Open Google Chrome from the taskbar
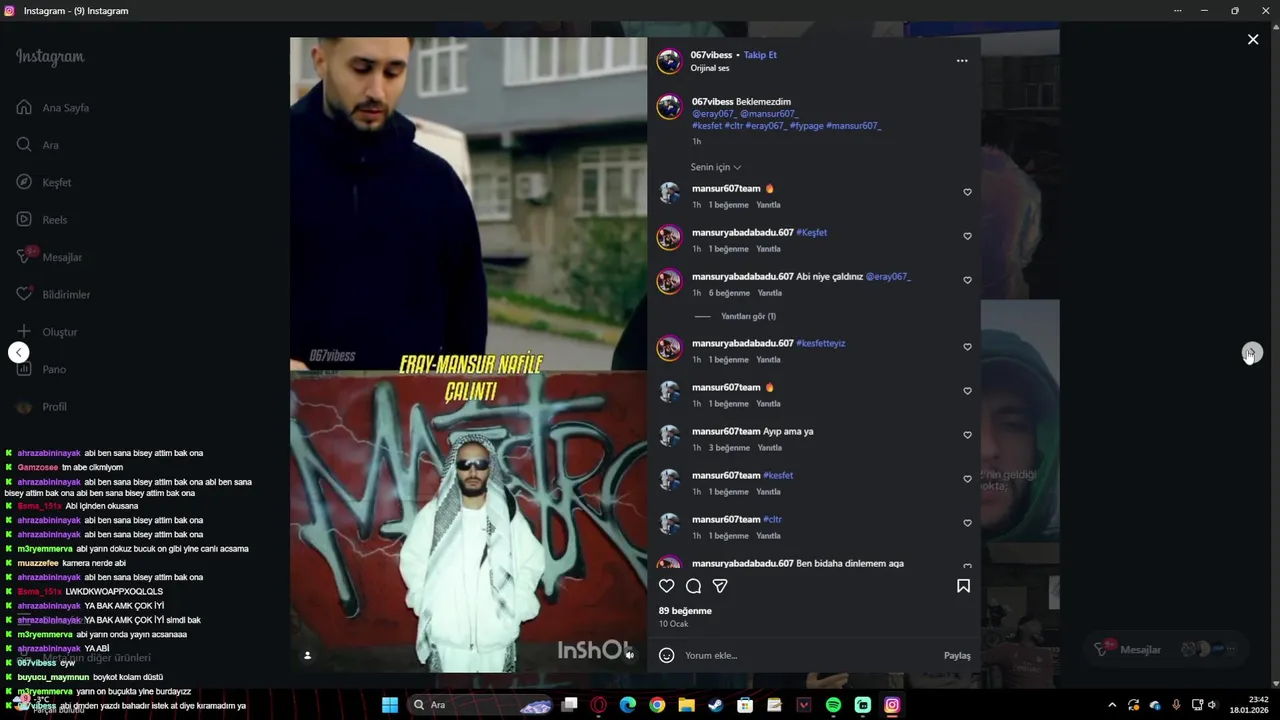 [x=657, y=705]
